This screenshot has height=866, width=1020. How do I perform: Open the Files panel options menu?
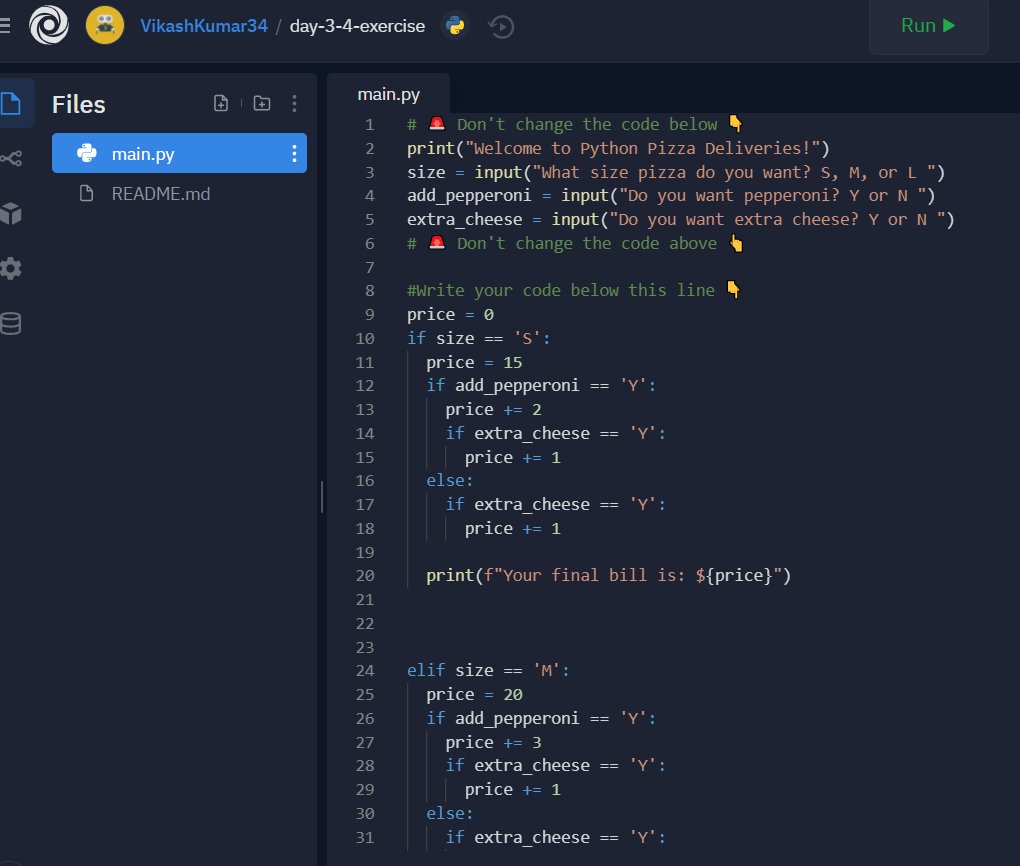295,103
